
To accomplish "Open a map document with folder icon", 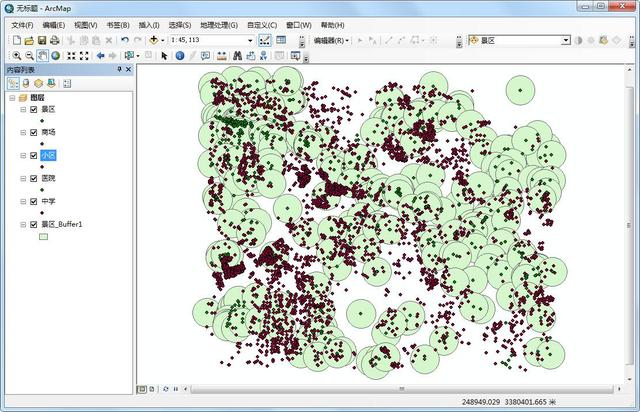I will pyautogui.click(x=29, y=40).
